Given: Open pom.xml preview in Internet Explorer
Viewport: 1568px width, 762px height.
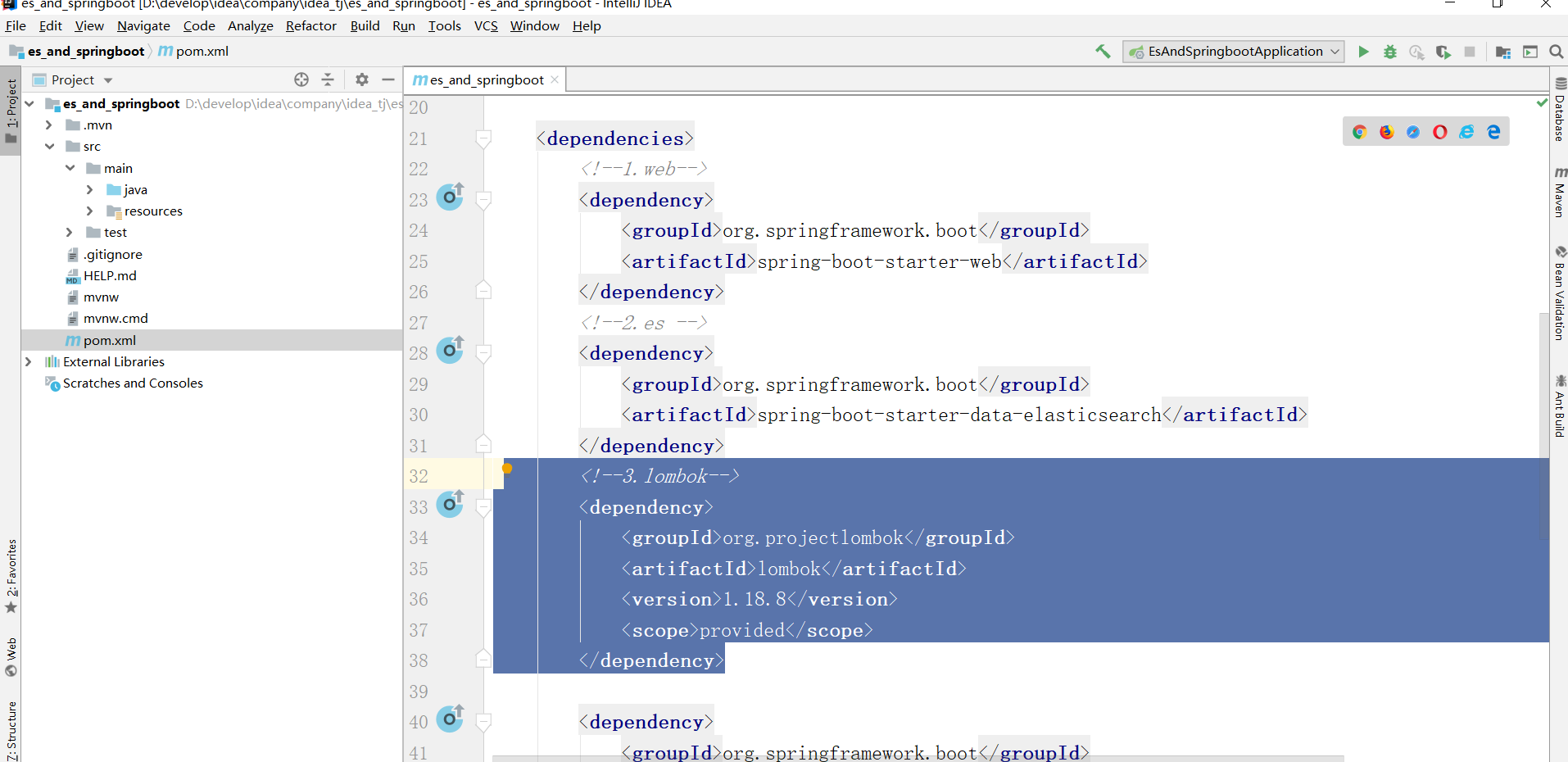Looking at the screenshot, I should coord(1466,132).
